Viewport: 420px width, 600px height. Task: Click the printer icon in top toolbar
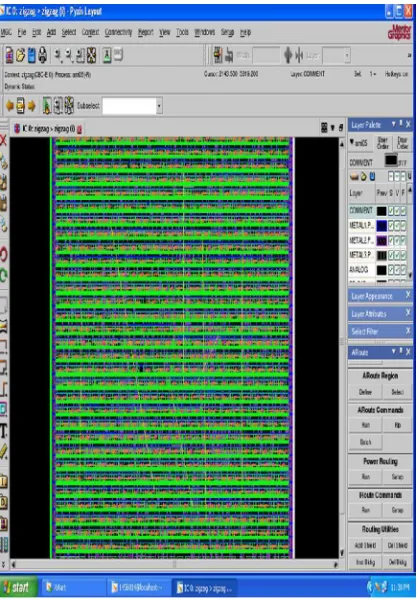(x=42, y=56)
